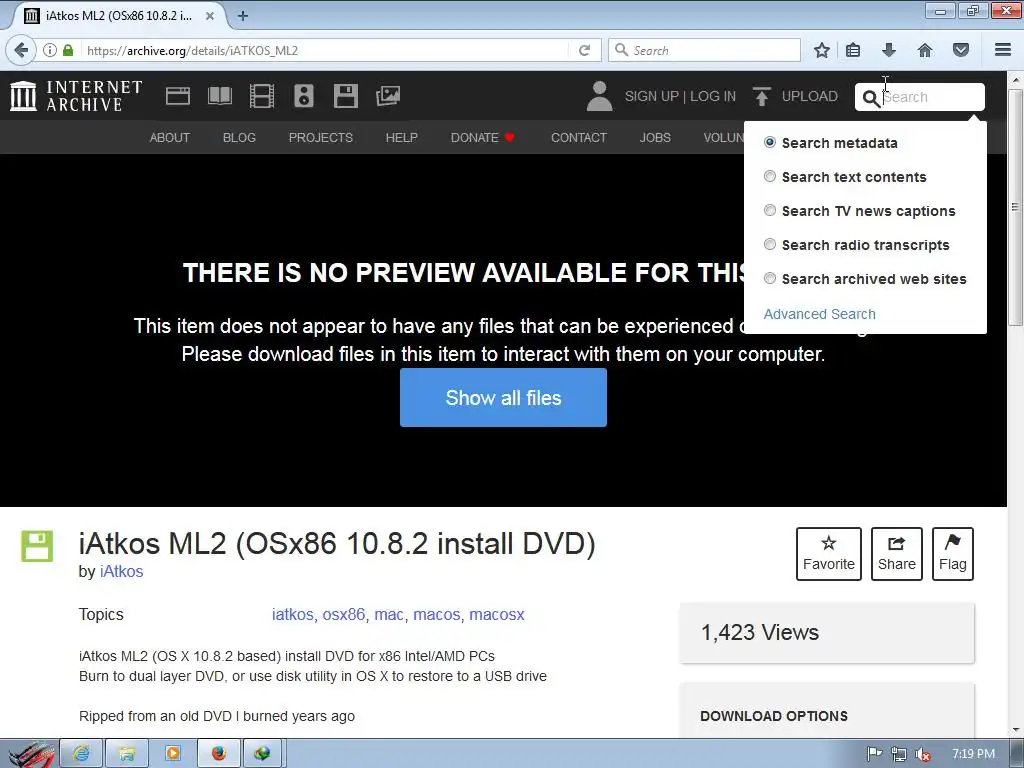The width and height of the screenshot is (1024, 768).
Task: Flag this item with Flag button
Action: (x=953, y=554)
